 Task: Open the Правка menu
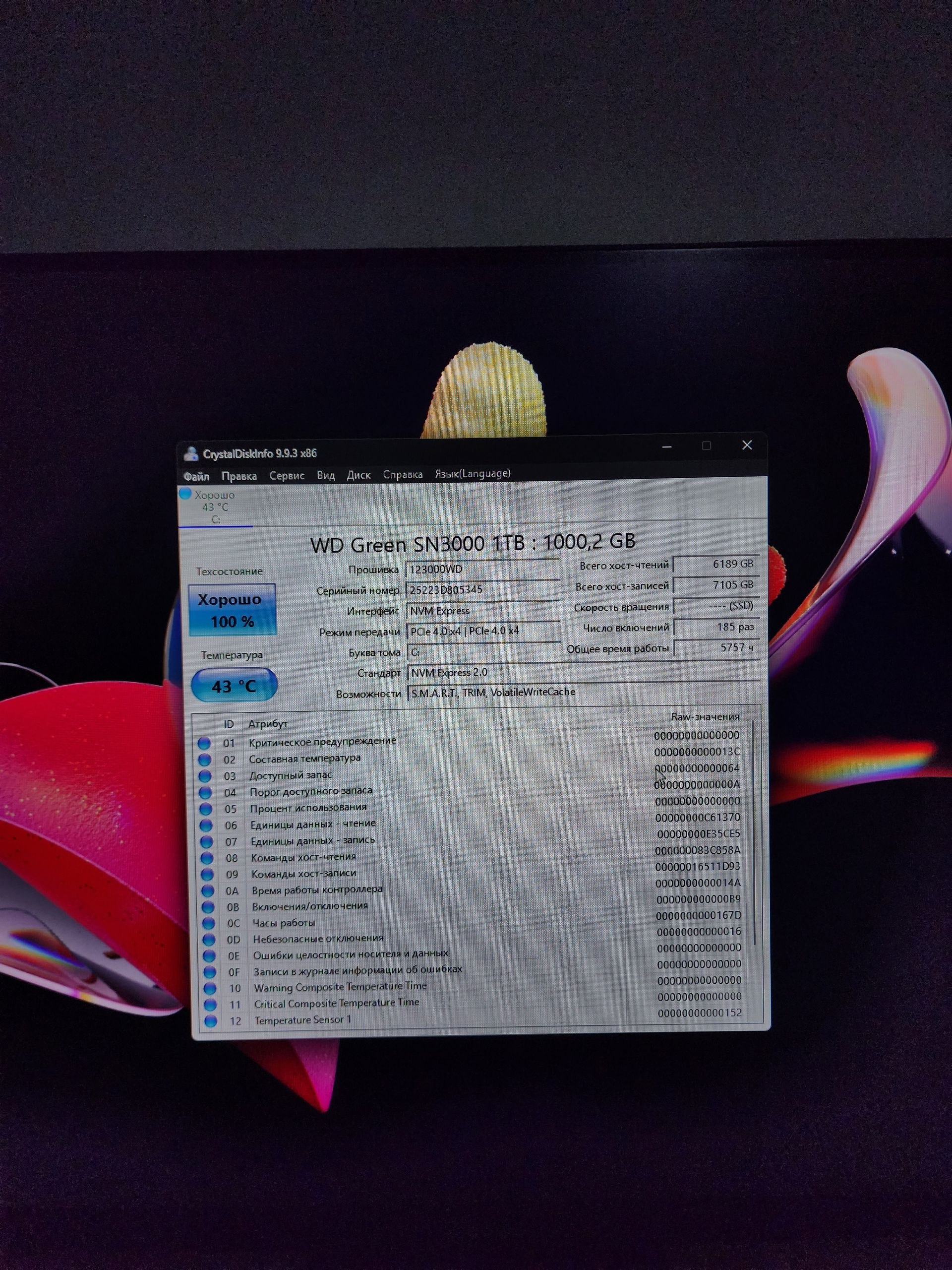pyautogui.click(x=238, y=476)
